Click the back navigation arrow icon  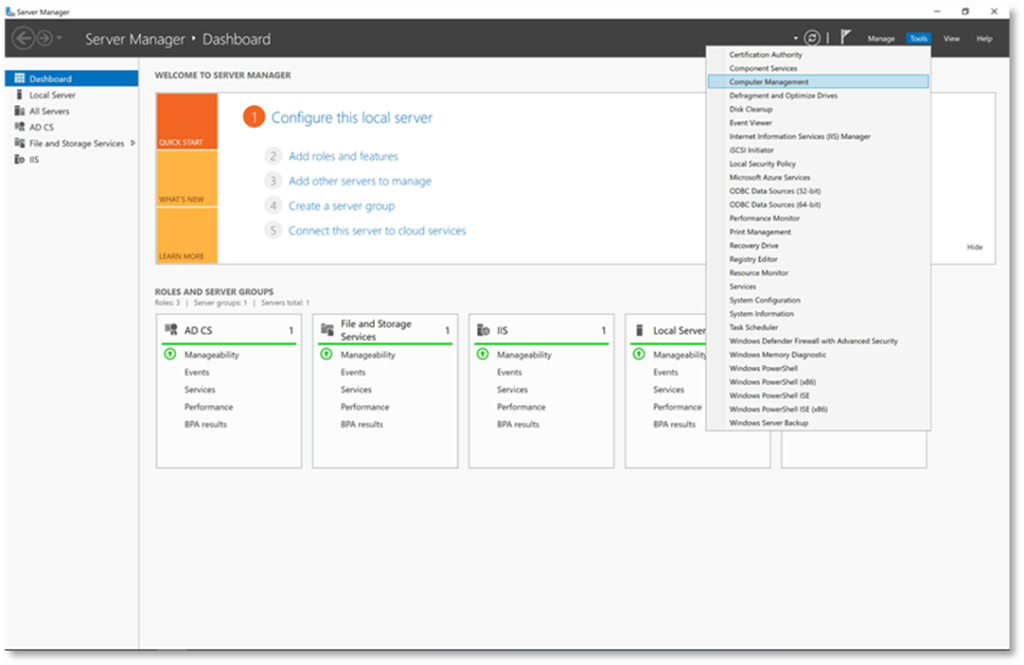pyautogui.click(x=22, y=38)
